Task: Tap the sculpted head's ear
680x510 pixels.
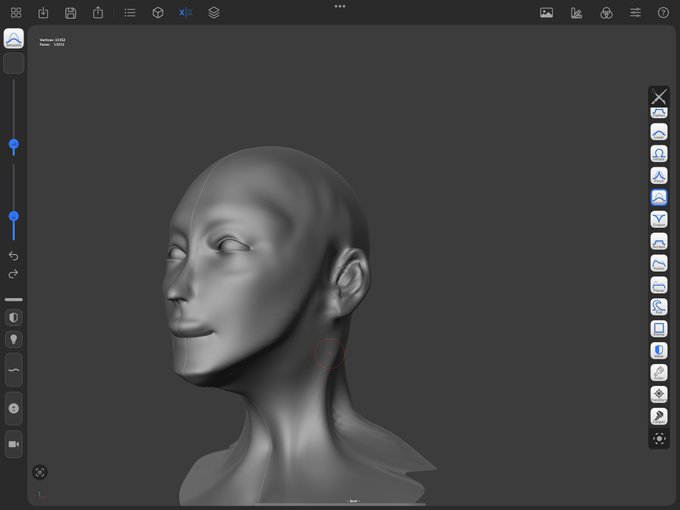Action: [x=349, y=282]
